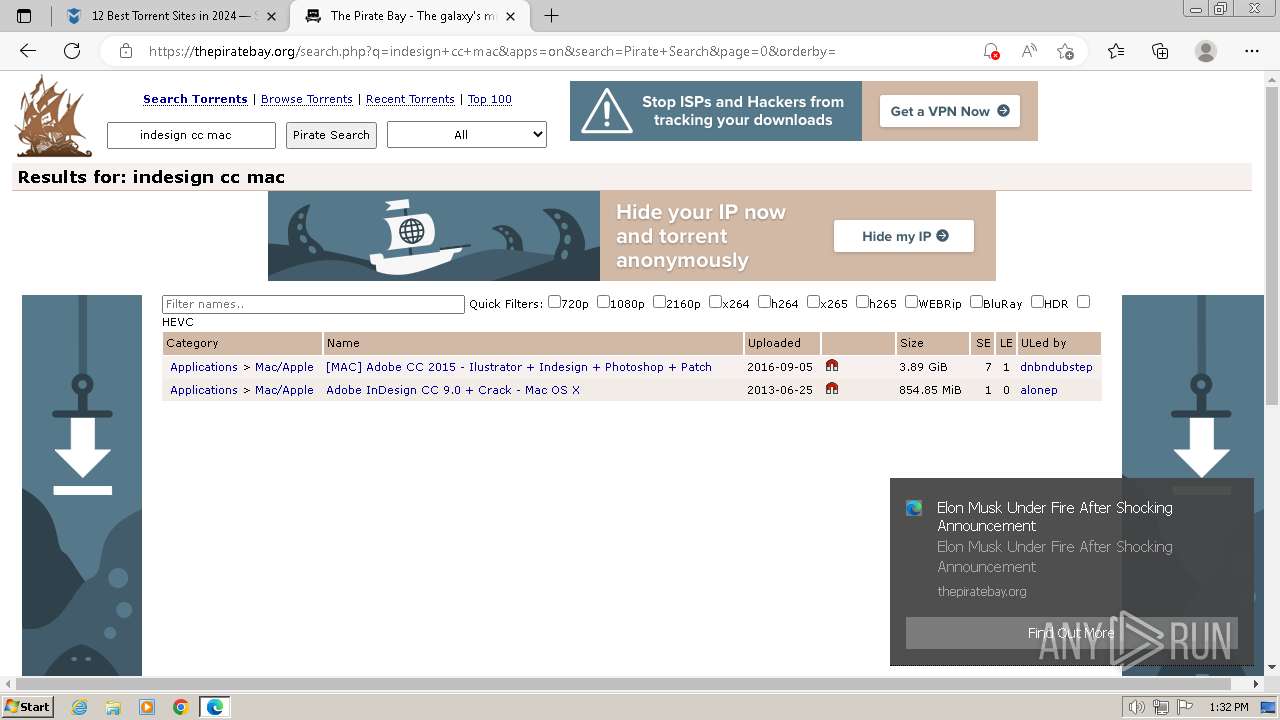Toggle the HDR quick filter

1037,302
